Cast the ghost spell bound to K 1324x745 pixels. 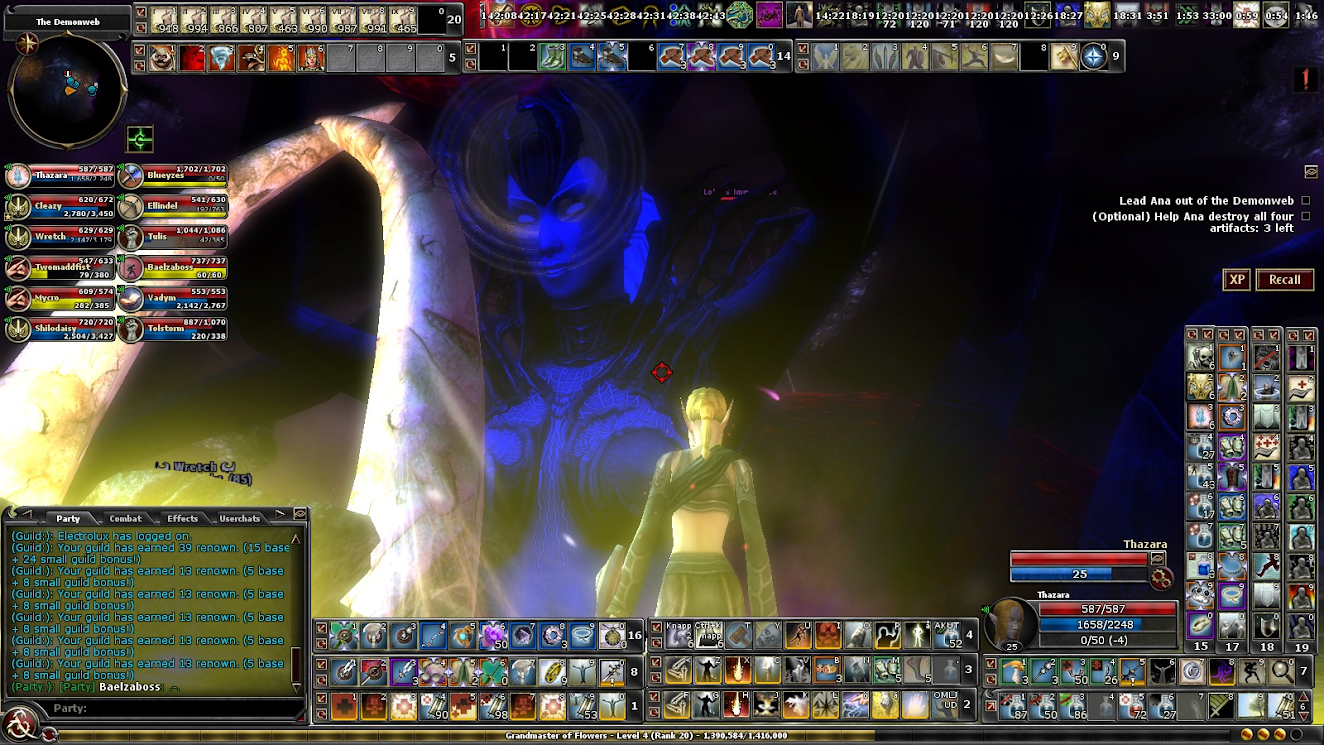pyautogui.click(x=797, y=705)
